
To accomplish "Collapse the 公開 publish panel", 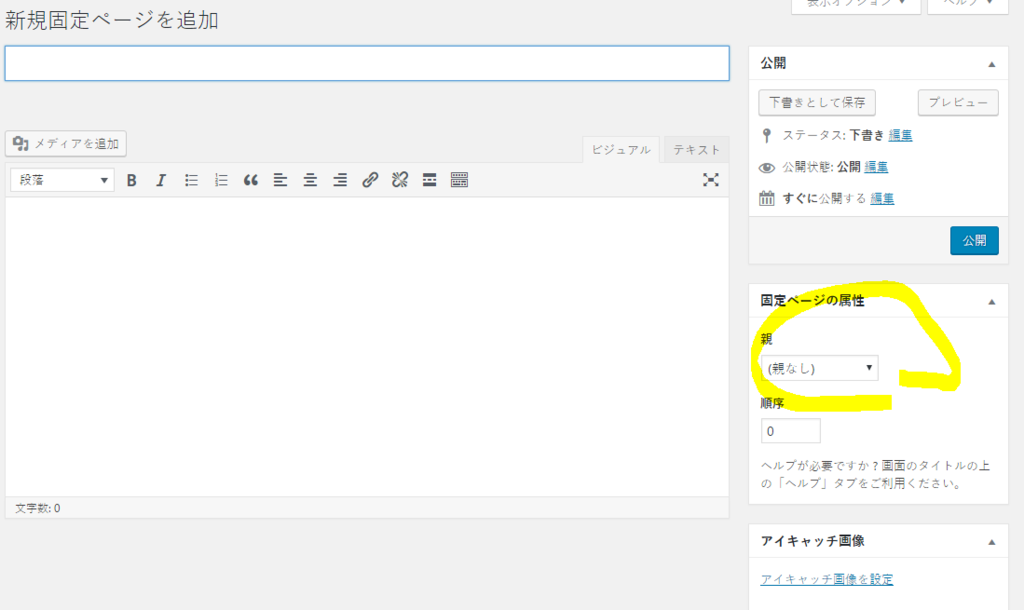I will pos(991,64).
